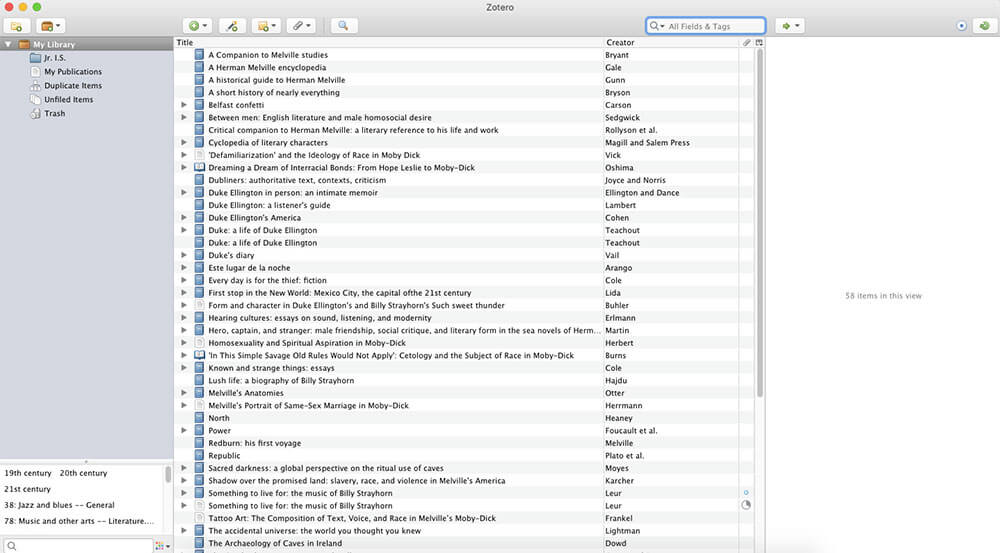Image resolution: width=1000 pixels, height=553 pixels.
Task: Click the partial attachment icon in Leur's document row
Action: click(x=746, y=505)
